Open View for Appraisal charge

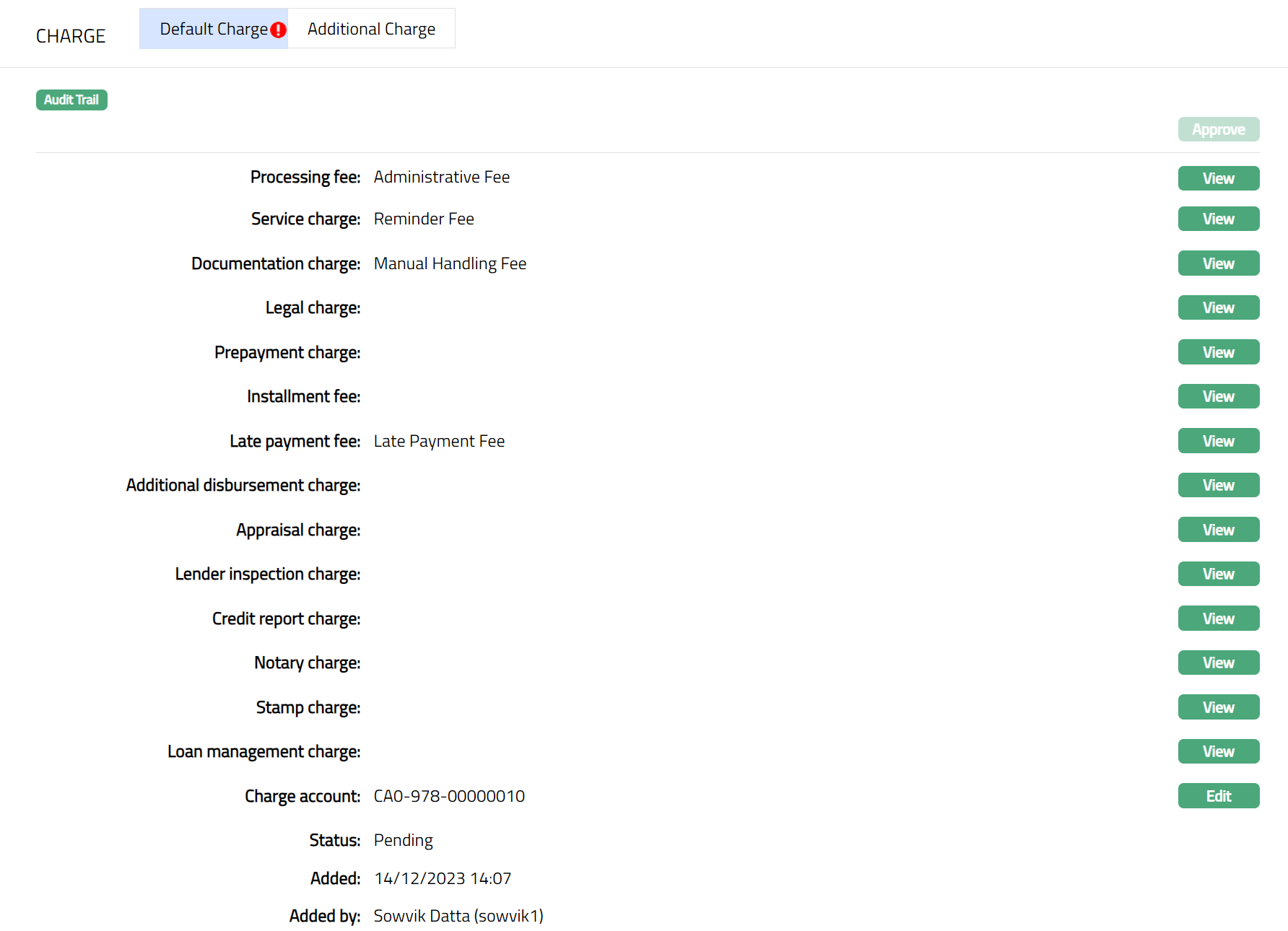(1218, 530)
